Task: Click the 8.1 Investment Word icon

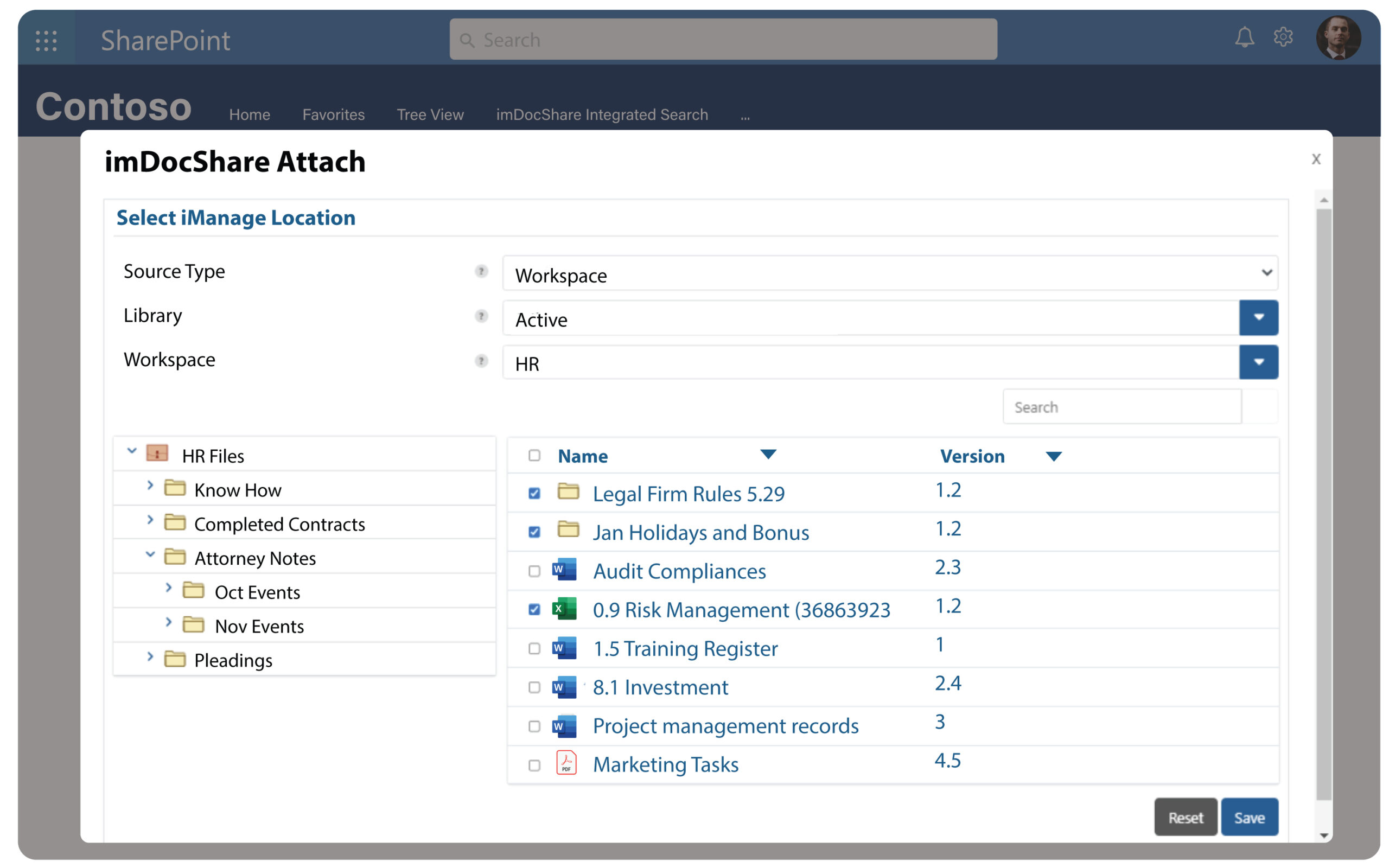Action: click(564, 687)
